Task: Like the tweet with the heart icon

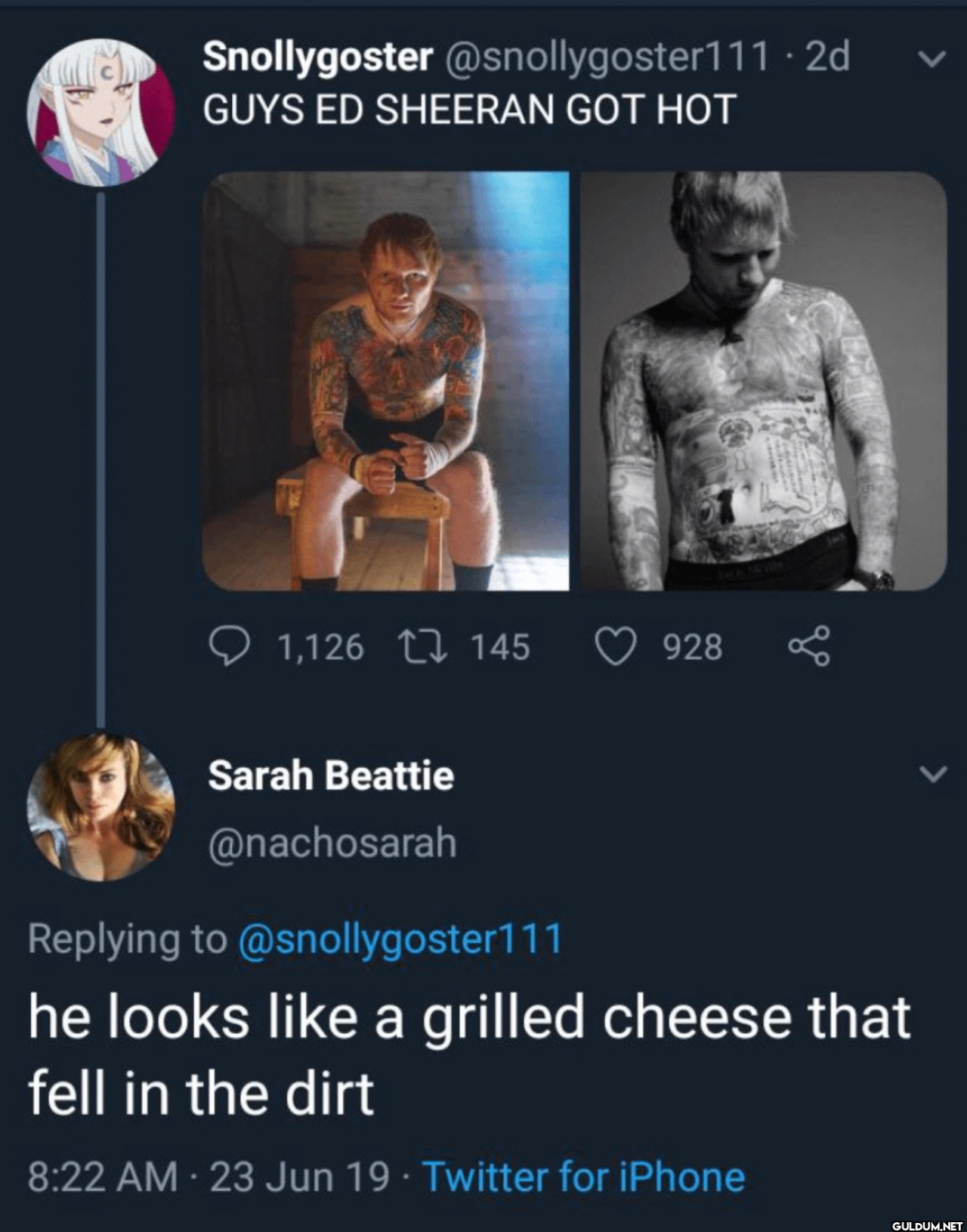Action: coord(615,648)
